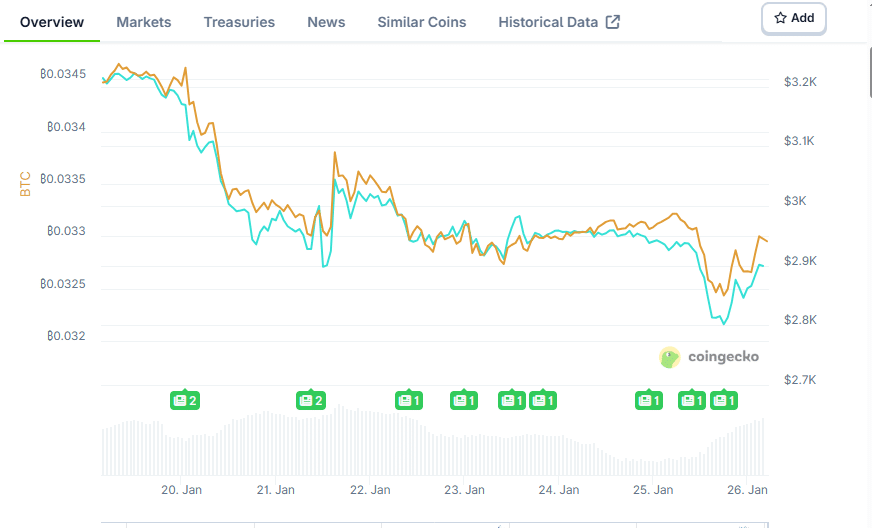
Task: Click the news marker just after 25 Jan
Action: coord(692,400)
